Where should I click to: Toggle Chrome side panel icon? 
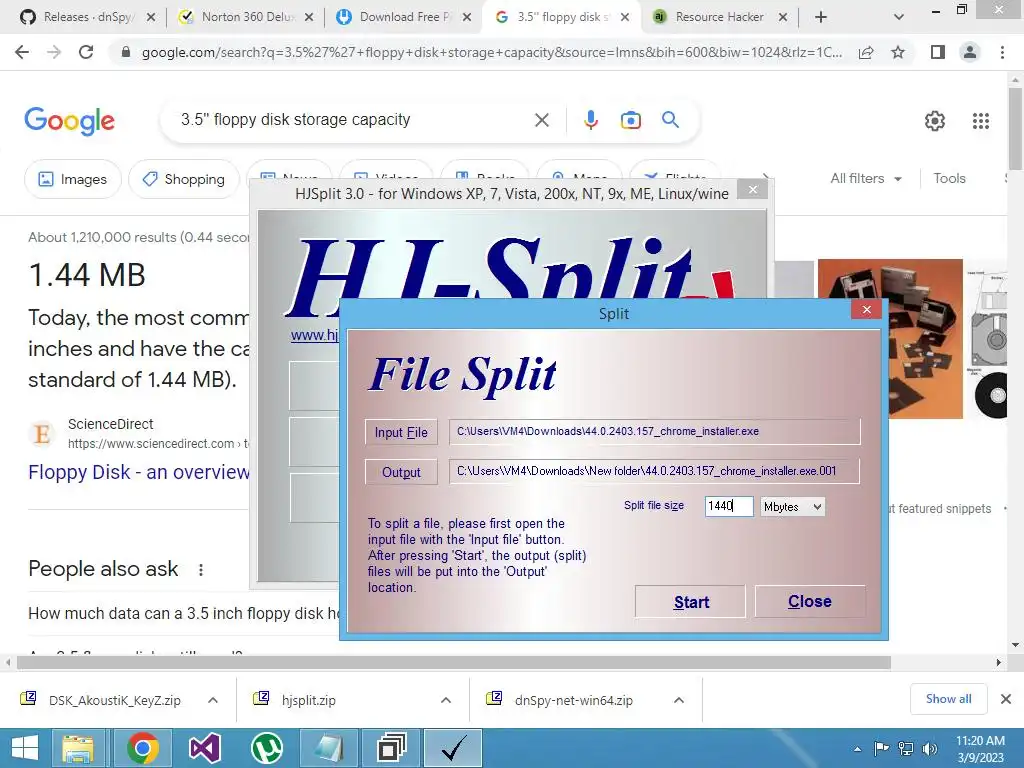(938, 52)
